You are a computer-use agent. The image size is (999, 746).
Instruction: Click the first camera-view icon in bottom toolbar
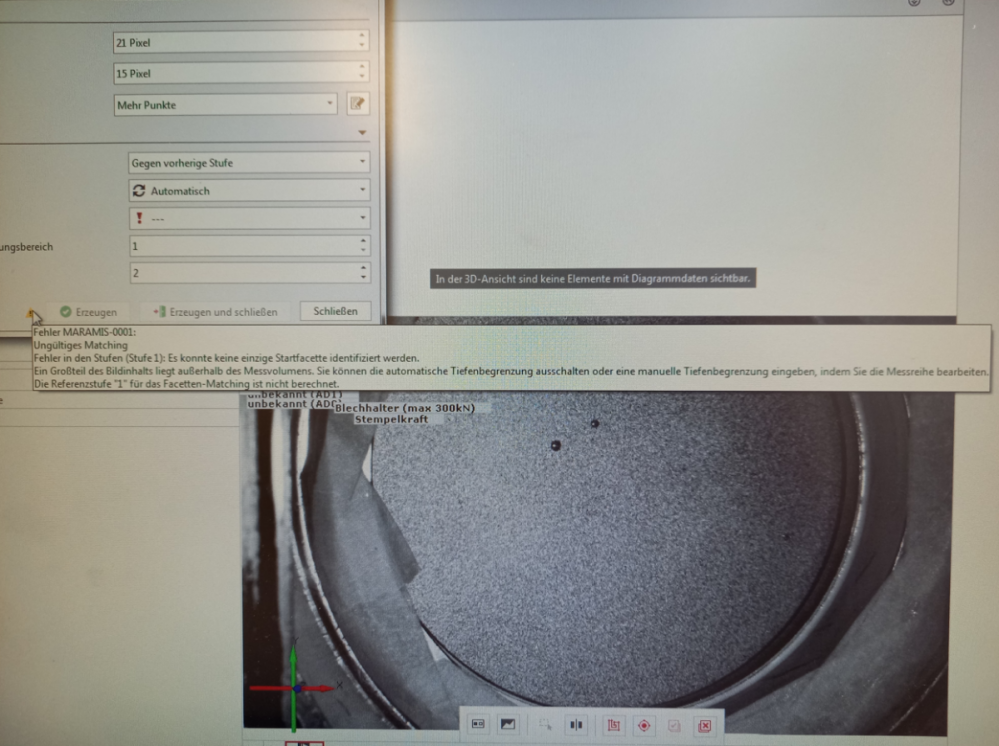point(479,724)
